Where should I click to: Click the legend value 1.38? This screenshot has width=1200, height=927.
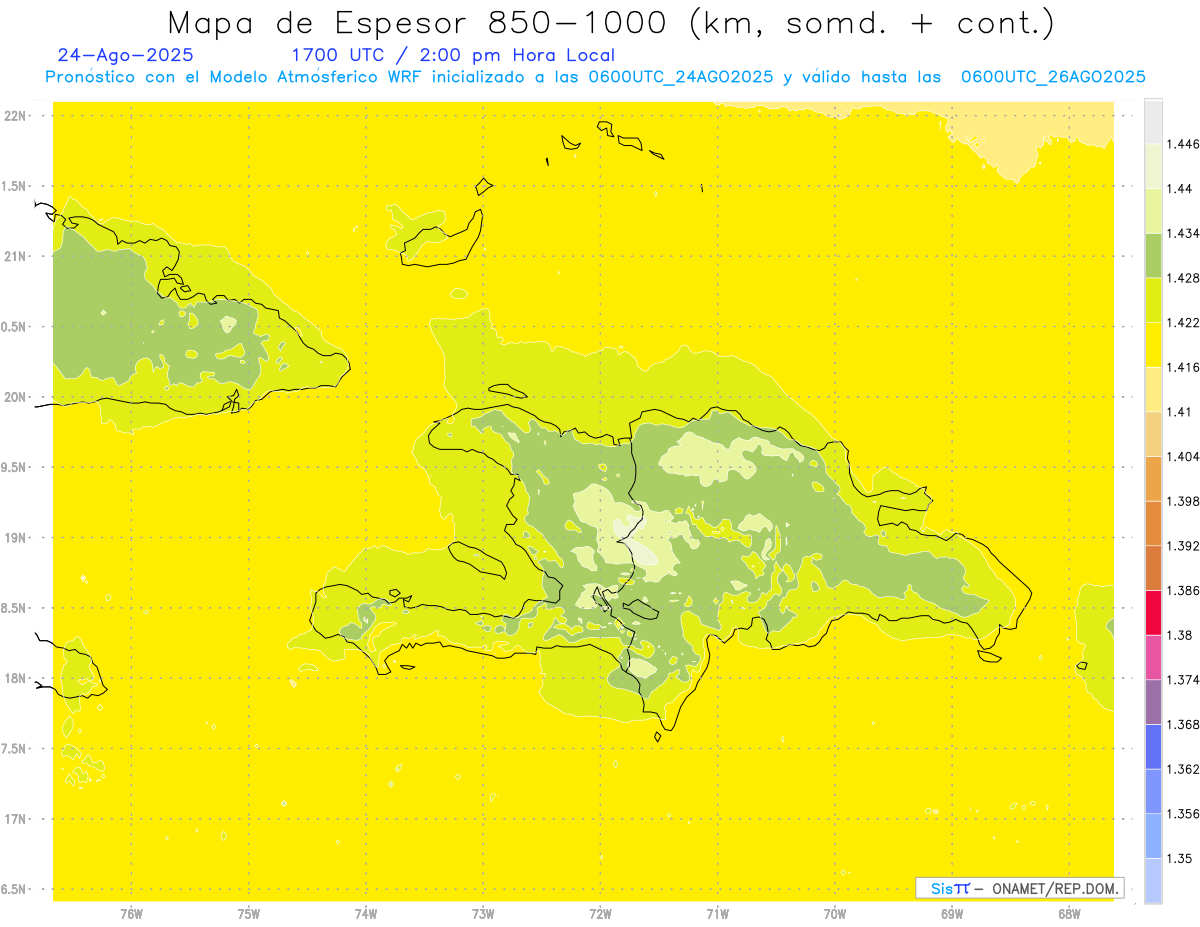point(1180,635)
